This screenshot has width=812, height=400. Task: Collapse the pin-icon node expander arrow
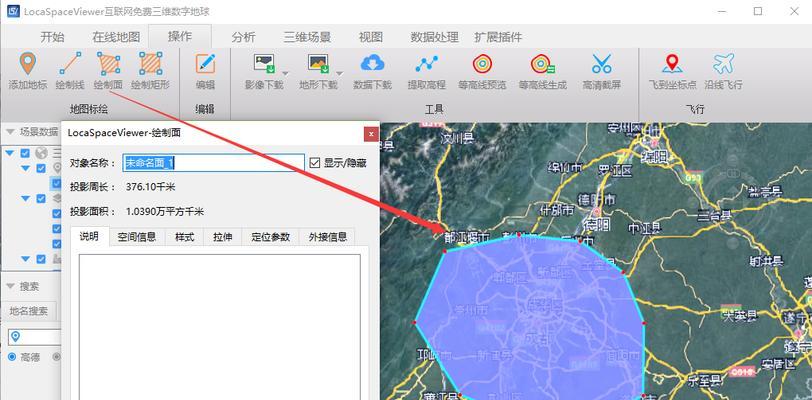point(26,168)
